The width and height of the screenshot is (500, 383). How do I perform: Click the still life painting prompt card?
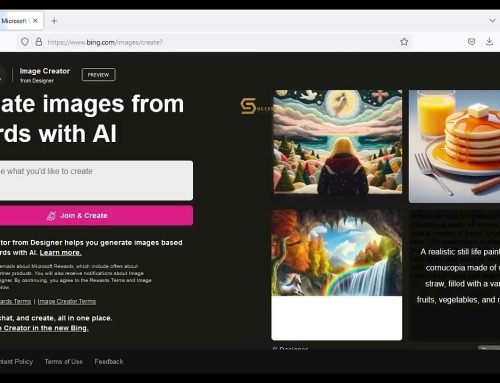tap(455, 275)
